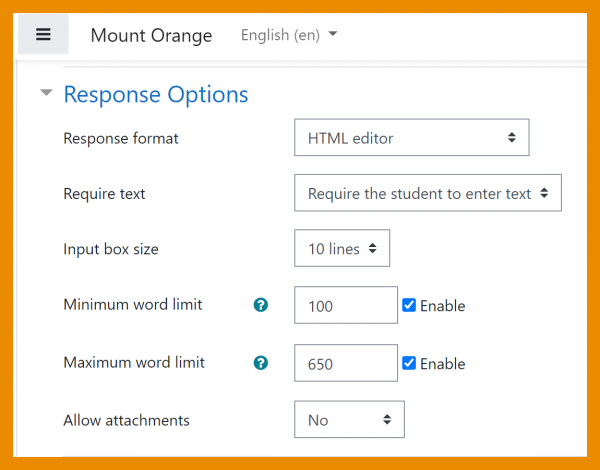The height and width of the screenshot is (470, 600).
Task: Click the Require text label
Action: point(104,193)
